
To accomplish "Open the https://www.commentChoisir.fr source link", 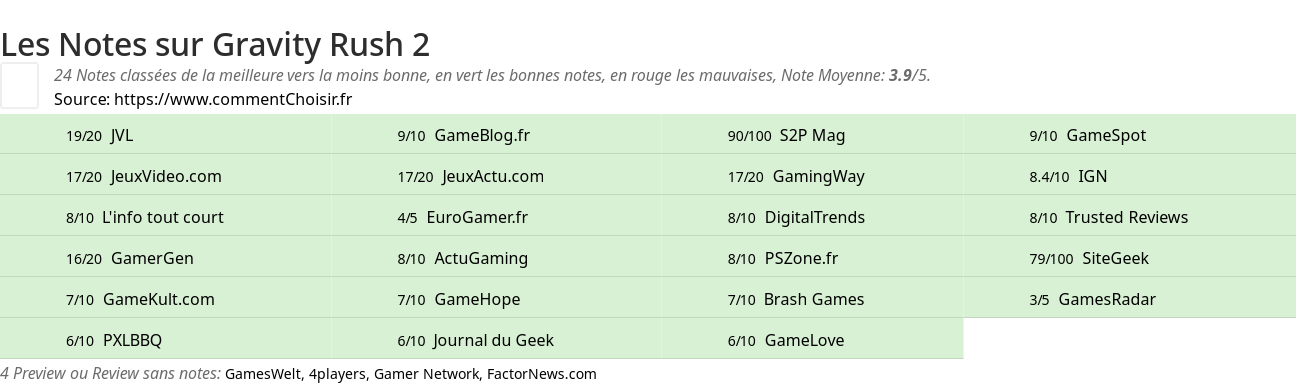I will click(233, 99).
